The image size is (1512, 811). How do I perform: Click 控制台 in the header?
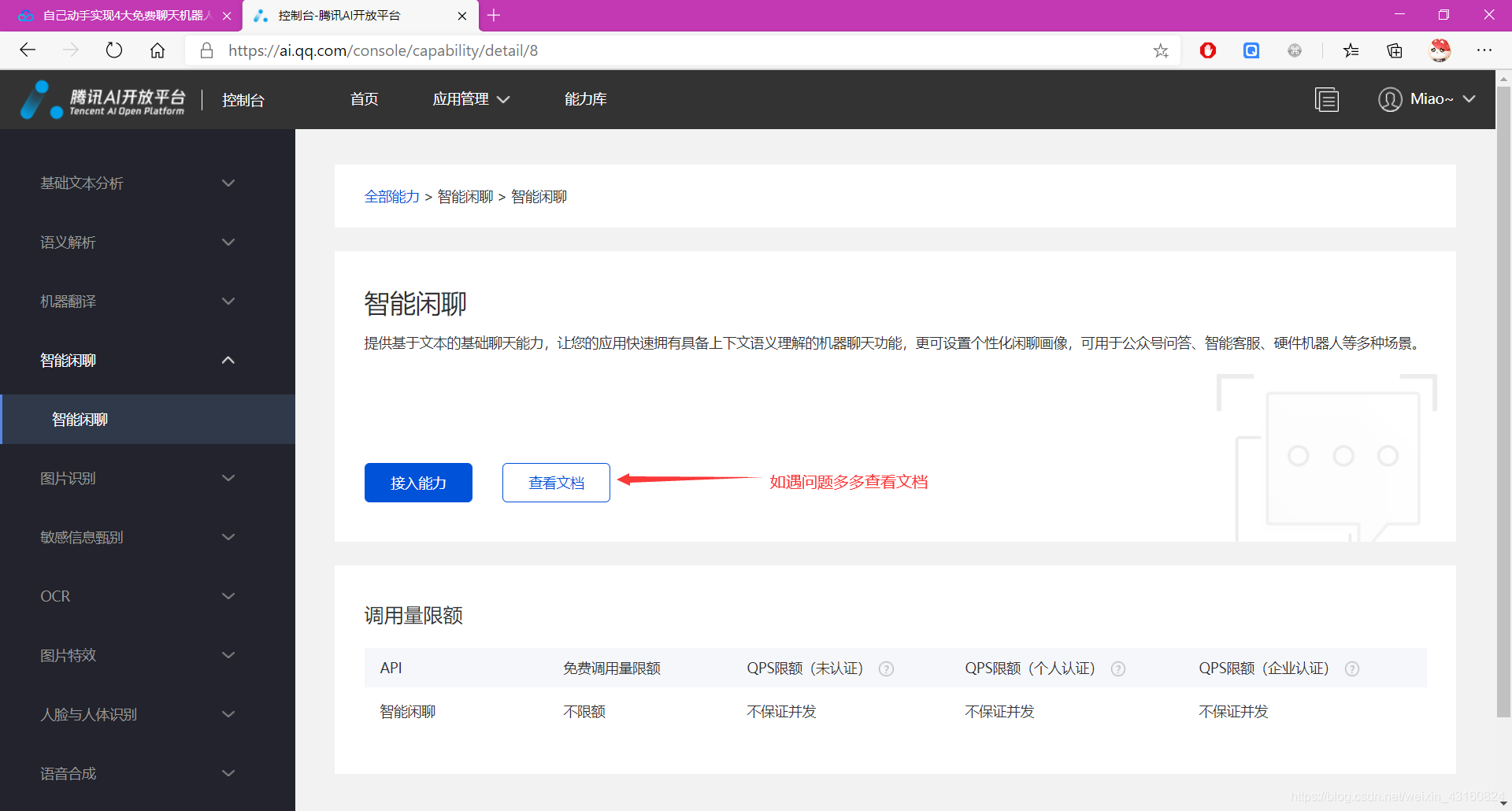click(243, 100)
